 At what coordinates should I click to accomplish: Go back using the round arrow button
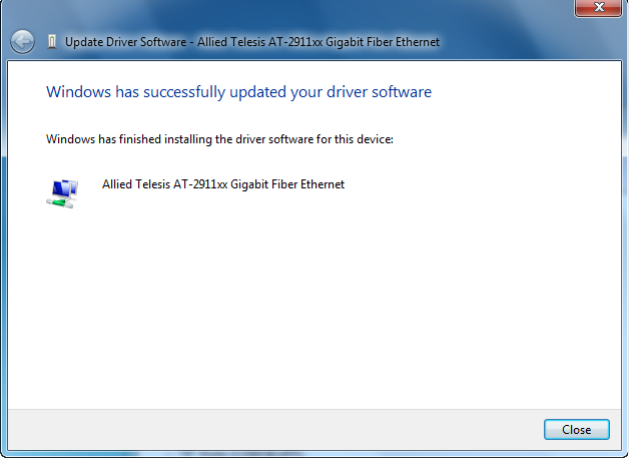[x=22, y=42]
